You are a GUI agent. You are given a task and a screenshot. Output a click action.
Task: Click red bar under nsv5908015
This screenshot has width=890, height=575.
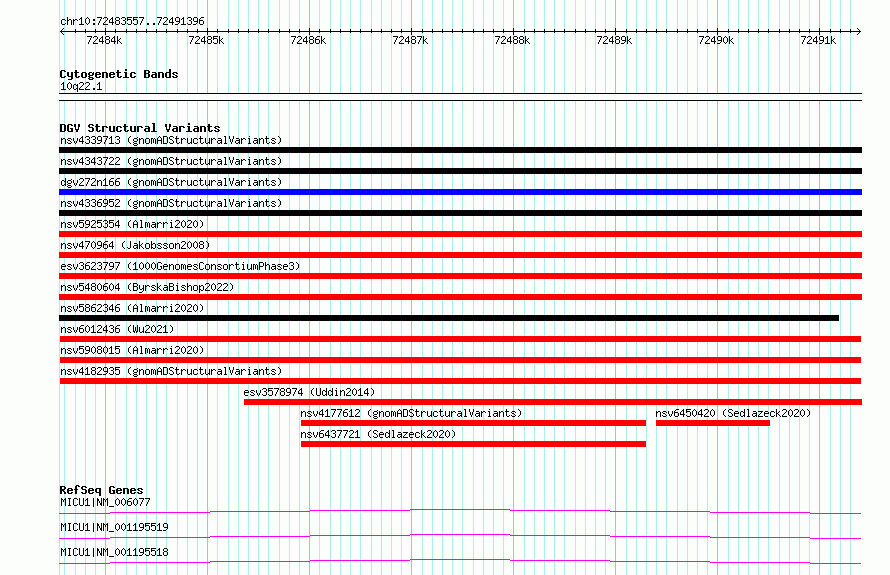460,360
